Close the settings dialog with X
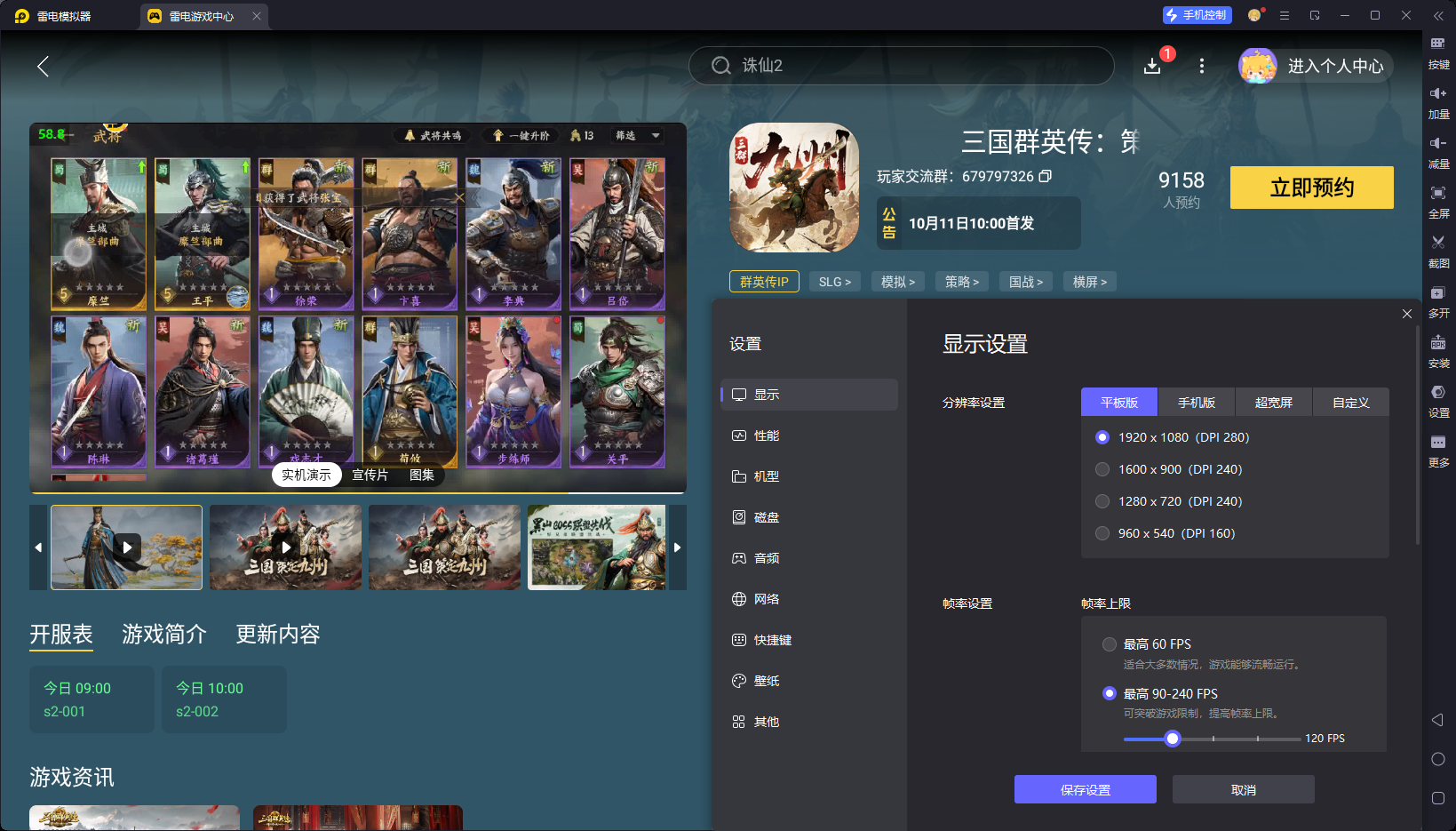The height and width of the screenshot is (831, 1456). (1407, 314)
